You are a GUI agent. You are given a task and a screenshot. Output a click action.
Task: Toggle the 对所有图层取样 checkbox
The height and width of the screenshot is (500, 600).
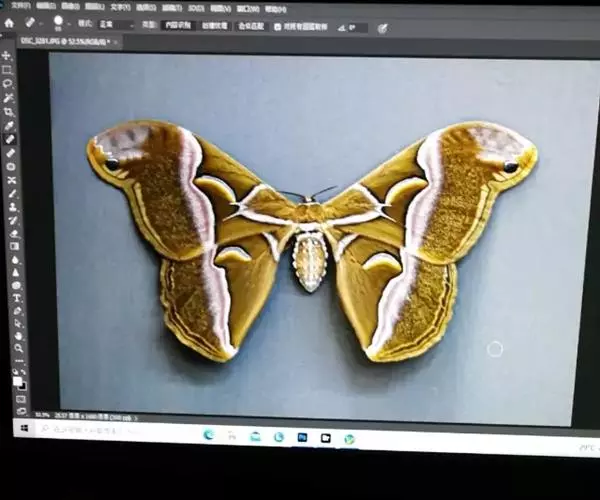pos(277,27)
